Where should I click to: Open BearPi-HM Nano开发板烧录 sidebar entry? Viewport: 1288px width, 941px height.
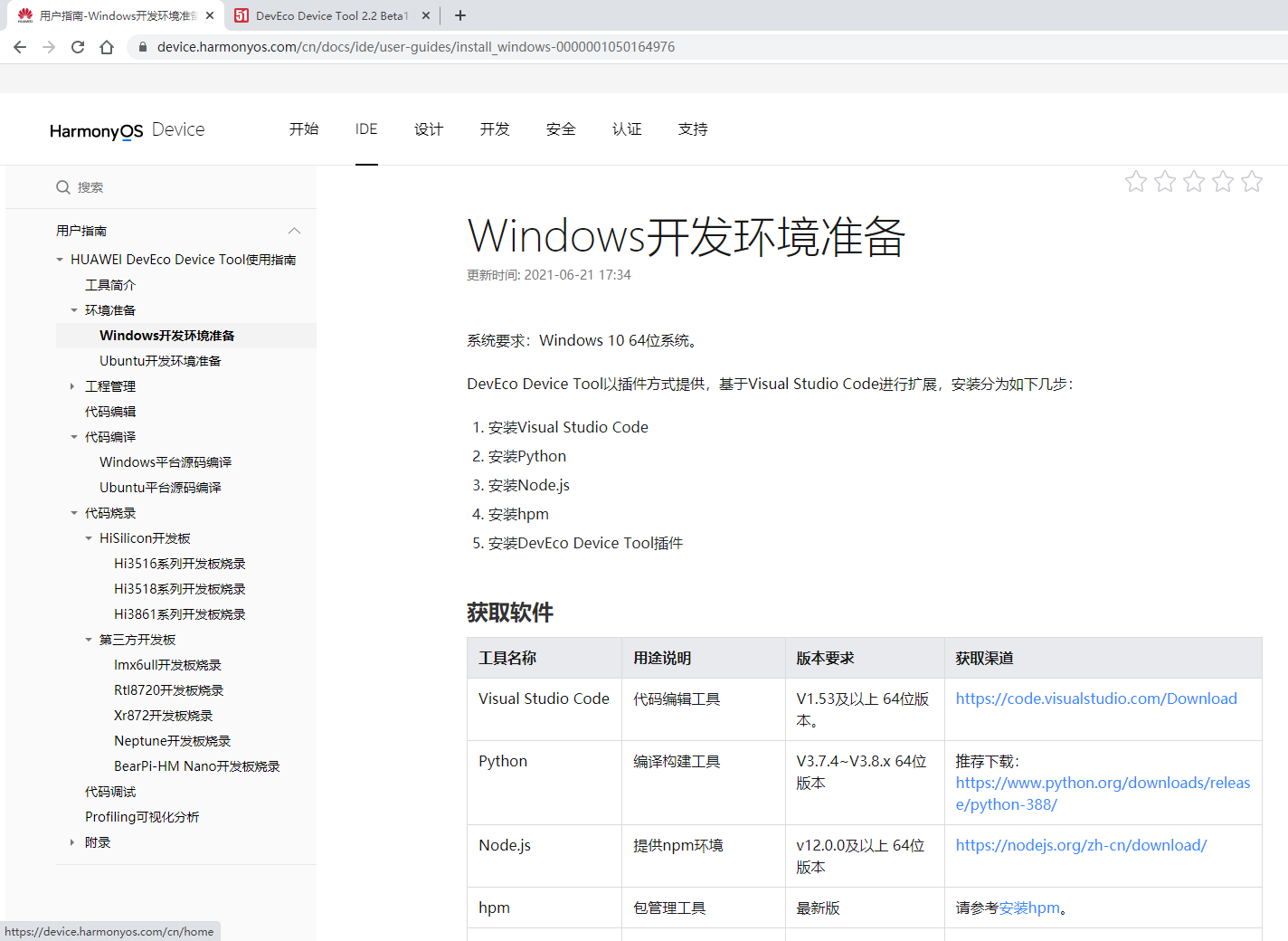pos(197,766)
